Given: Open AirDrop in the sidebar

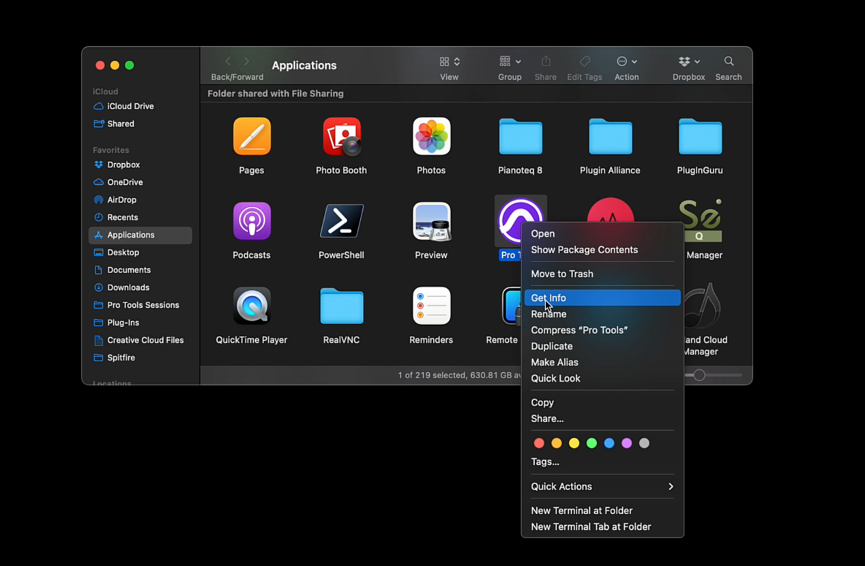Looking at the screenshot, I should (140, 200).
